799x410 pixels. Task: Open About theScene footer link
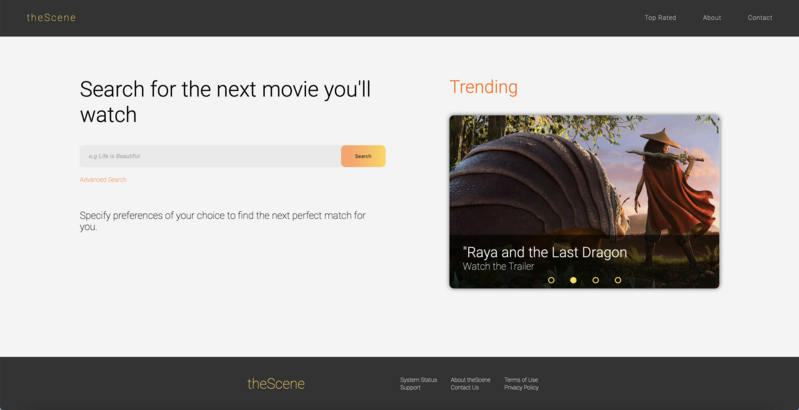tap(470, 380)
